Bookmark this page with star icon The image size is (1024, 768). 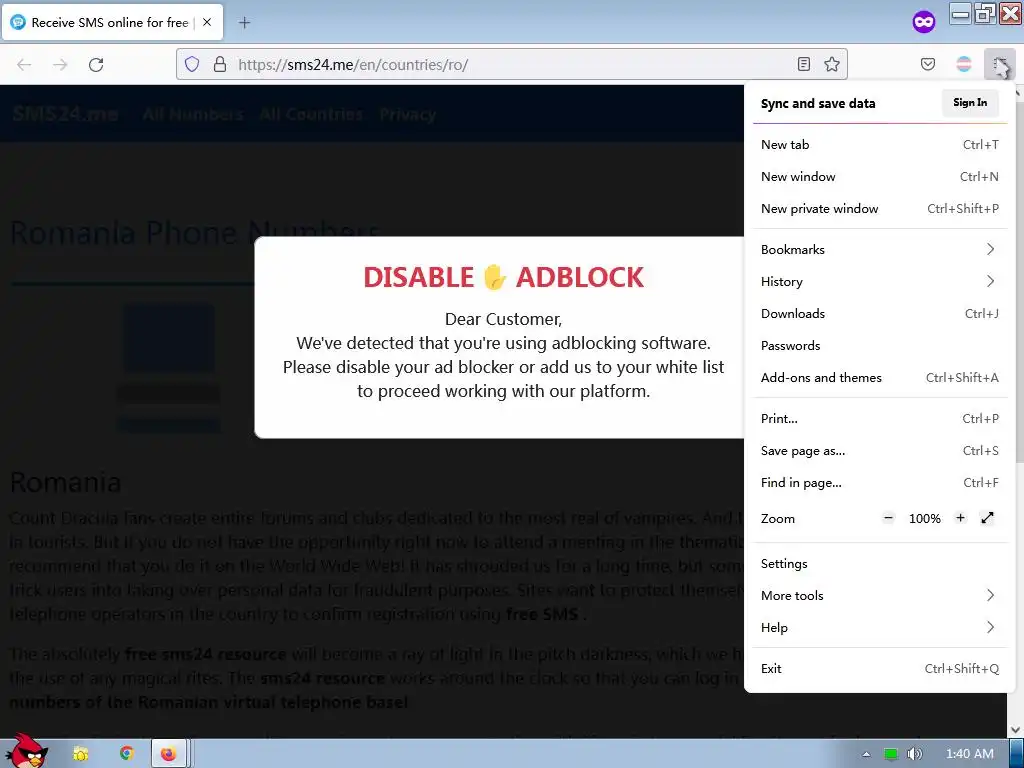(831, 64)
